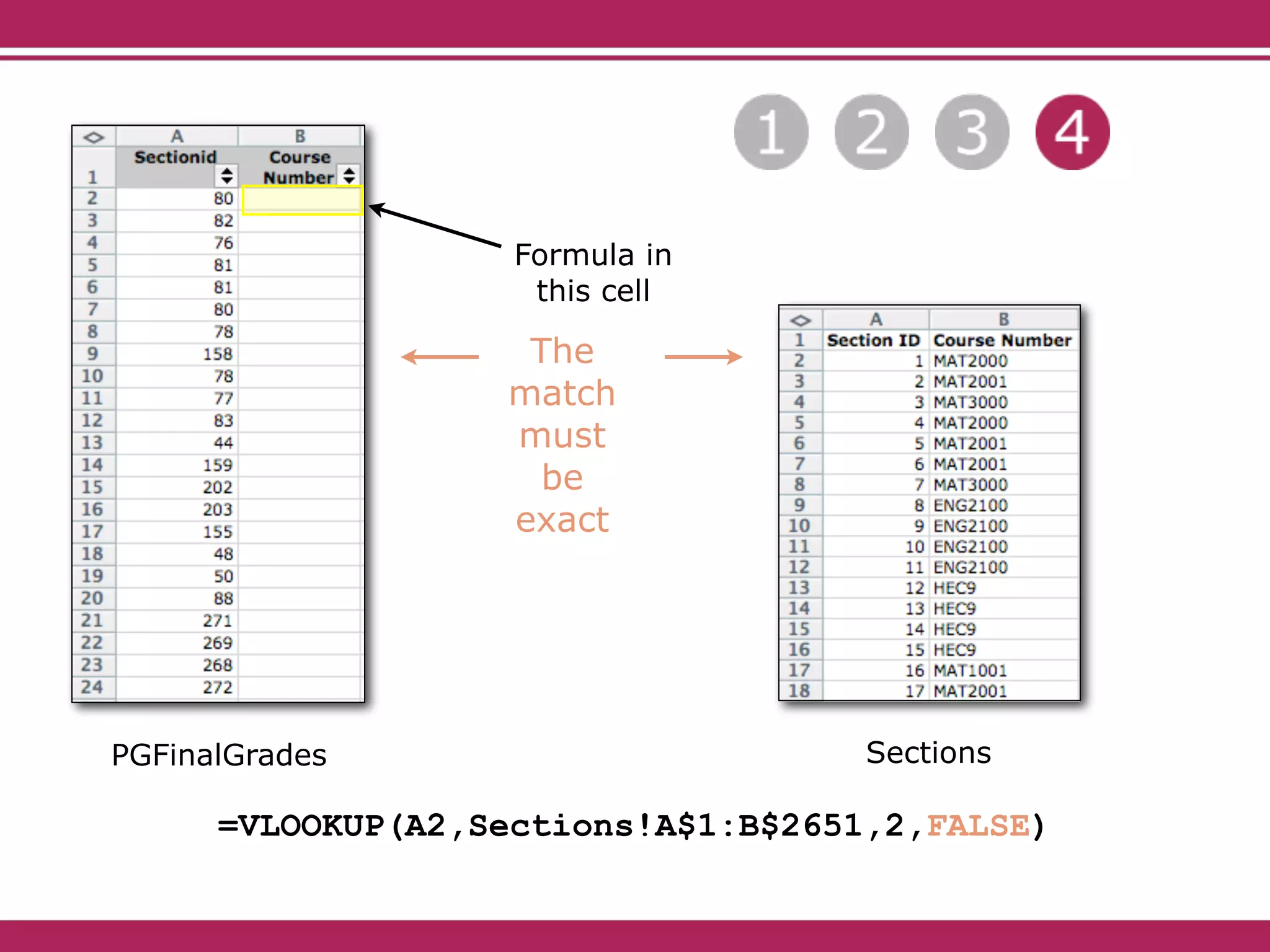Click the Course Number header cell in Sections
The width and height of the screenshot is (1270, 952).
[1004, 340]
